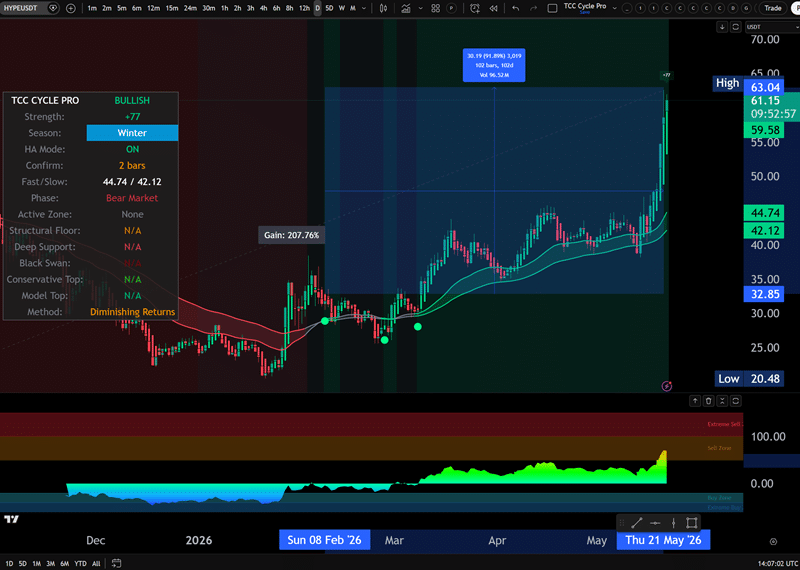
Task: Click the BULLISH status in TCC table
Action: point(132,101)
